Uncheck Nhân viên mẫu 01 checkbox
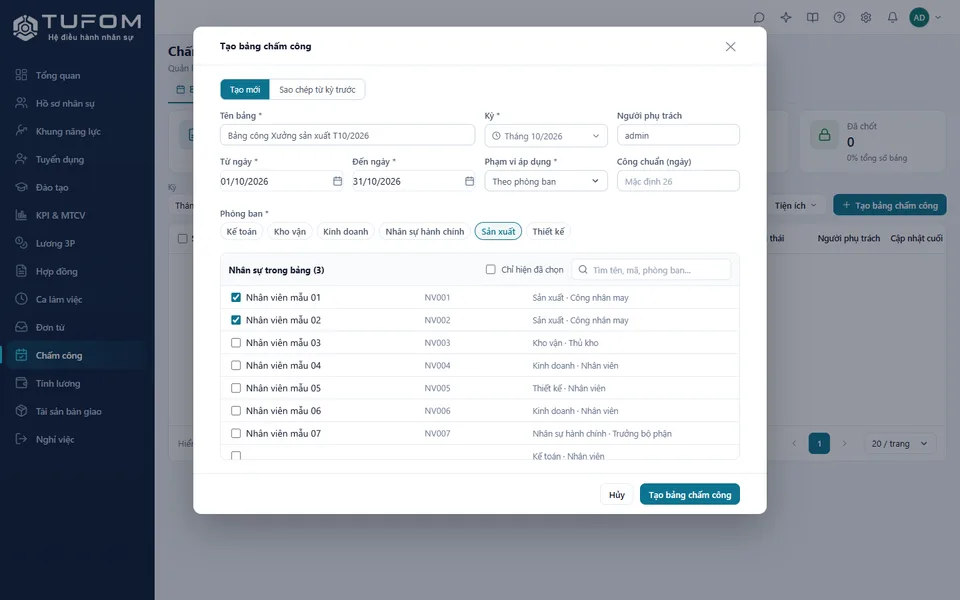The image size is (960, 600). 236,298
